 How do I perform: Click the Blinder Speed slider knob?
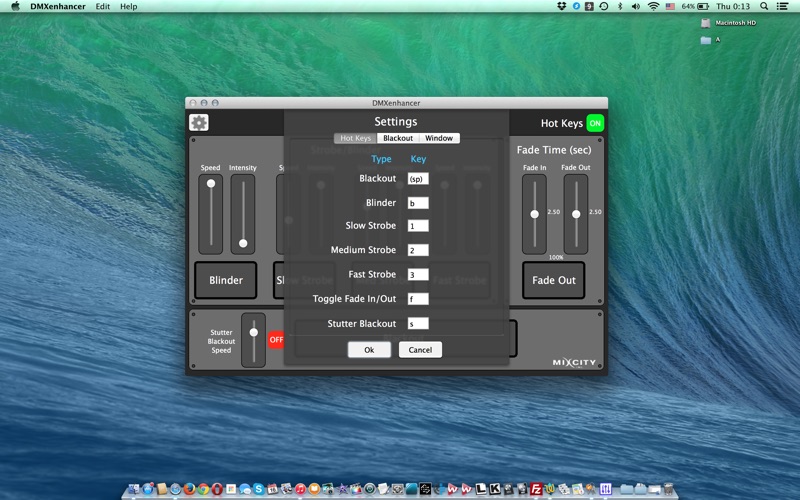211,183
